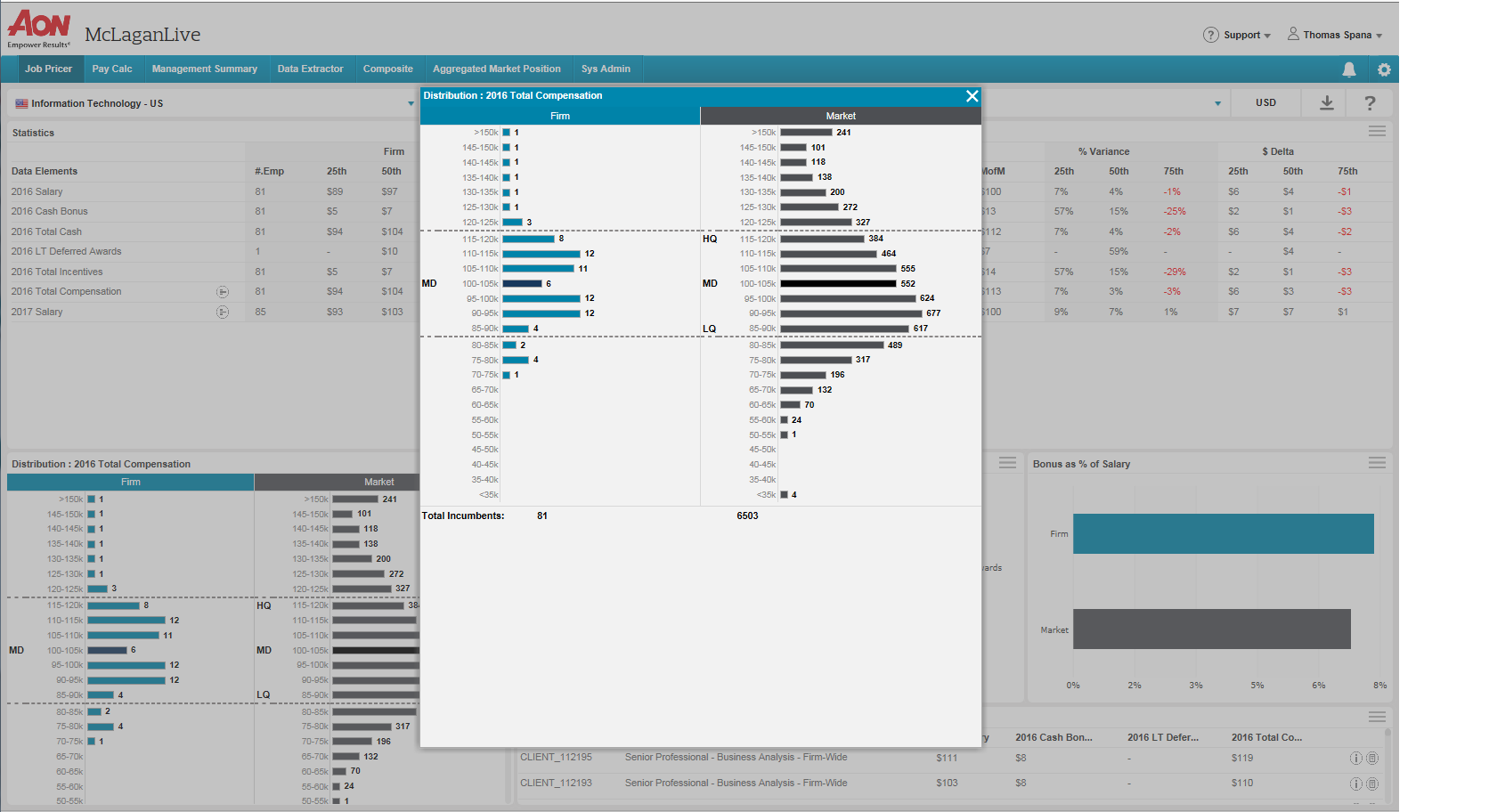Screen dimensions: 1489x812
Task: Click 2016 Cash Bonus row label
Action: [x=49, y=211]
